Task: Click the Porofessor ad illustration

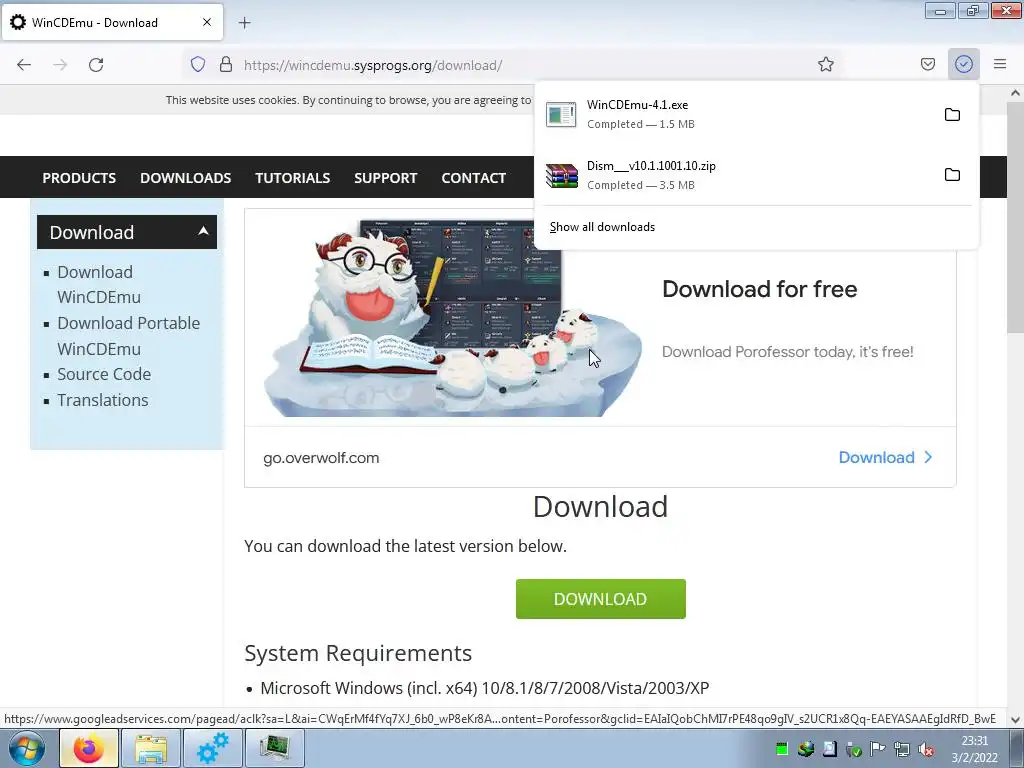Action: [x=453, y=318]
